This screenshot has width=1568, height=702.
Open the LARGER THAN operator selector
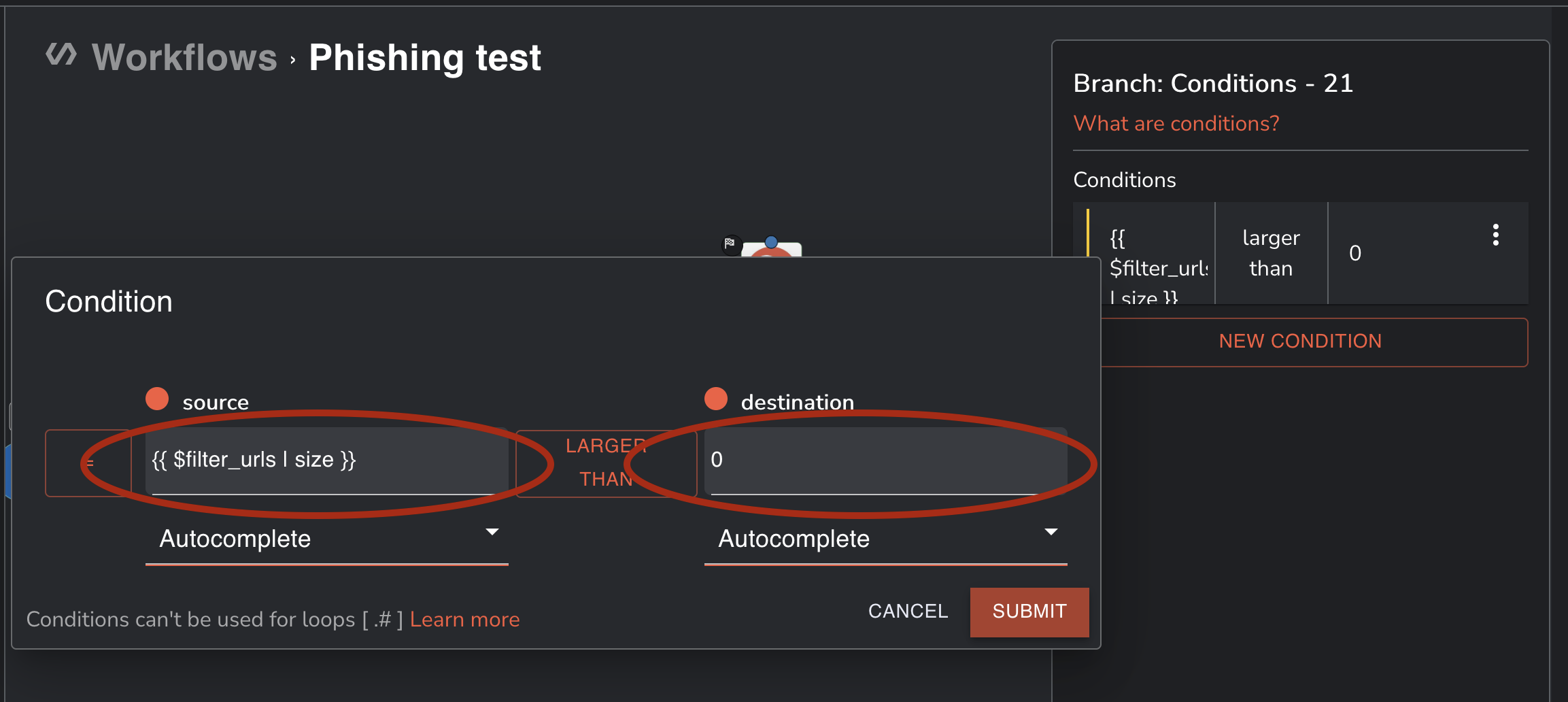[606, 463]
